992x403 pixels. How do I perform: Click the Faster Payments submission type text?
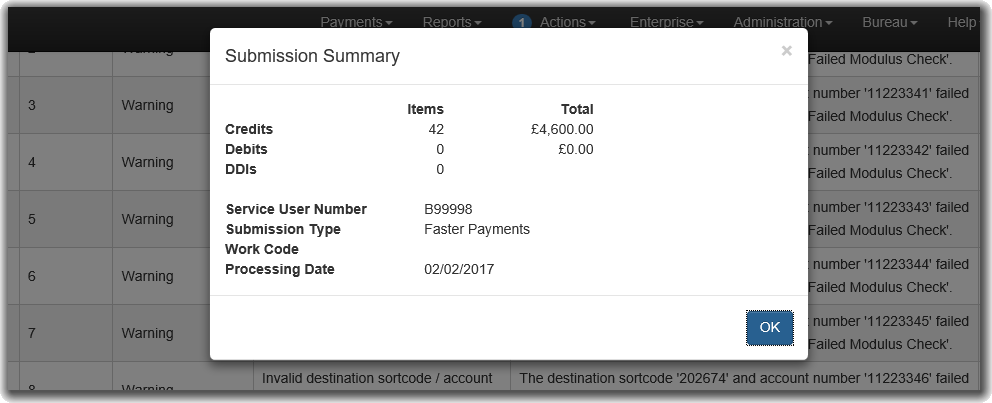(x=477, y=230)
